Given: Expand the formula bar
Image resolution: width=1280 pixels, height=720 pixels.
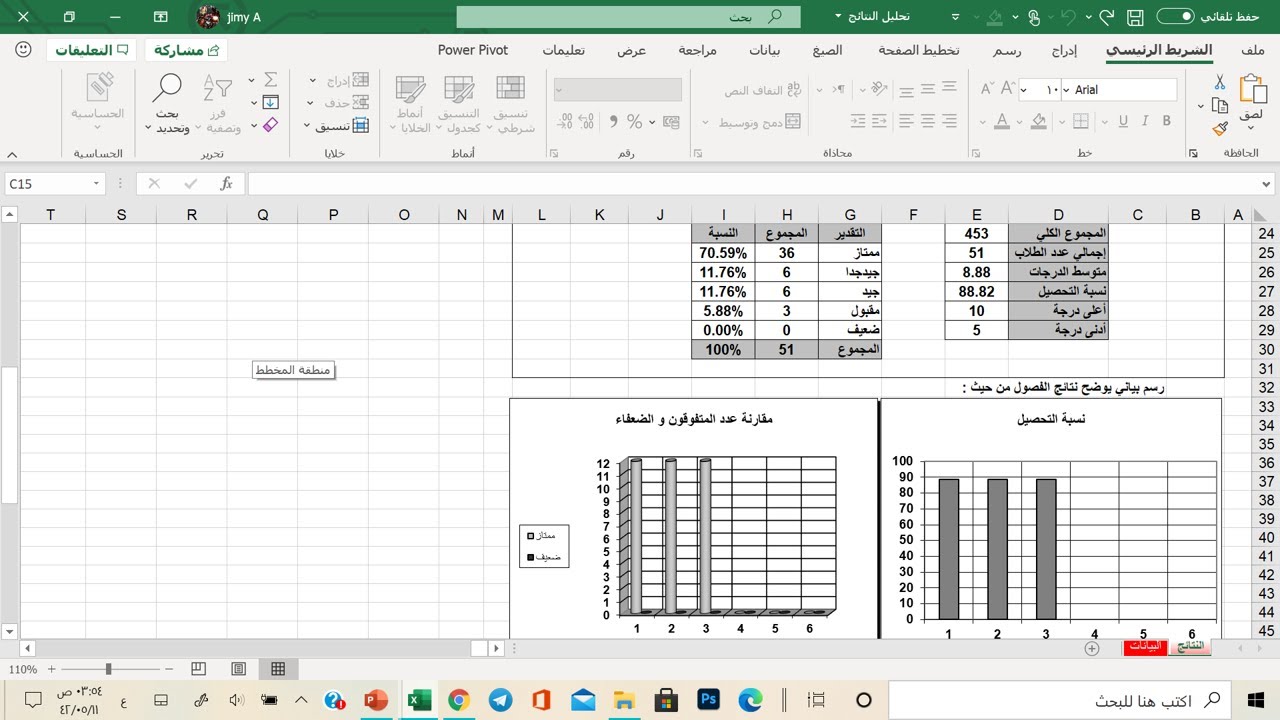Looking at the screenshot, I should (1268, 184).
